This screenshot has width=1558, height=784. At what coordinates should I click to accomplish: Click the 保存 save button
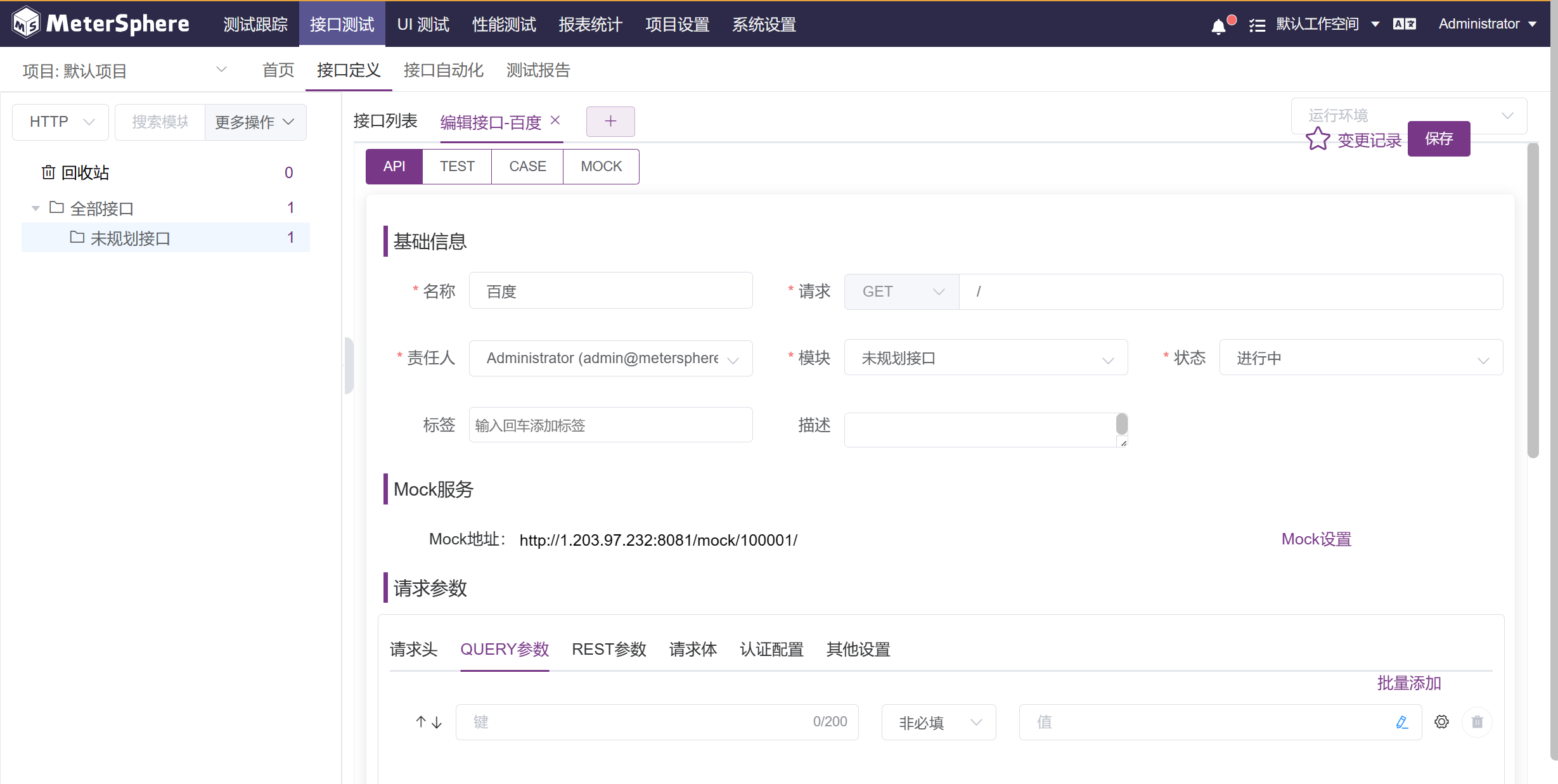point(1438,139)
